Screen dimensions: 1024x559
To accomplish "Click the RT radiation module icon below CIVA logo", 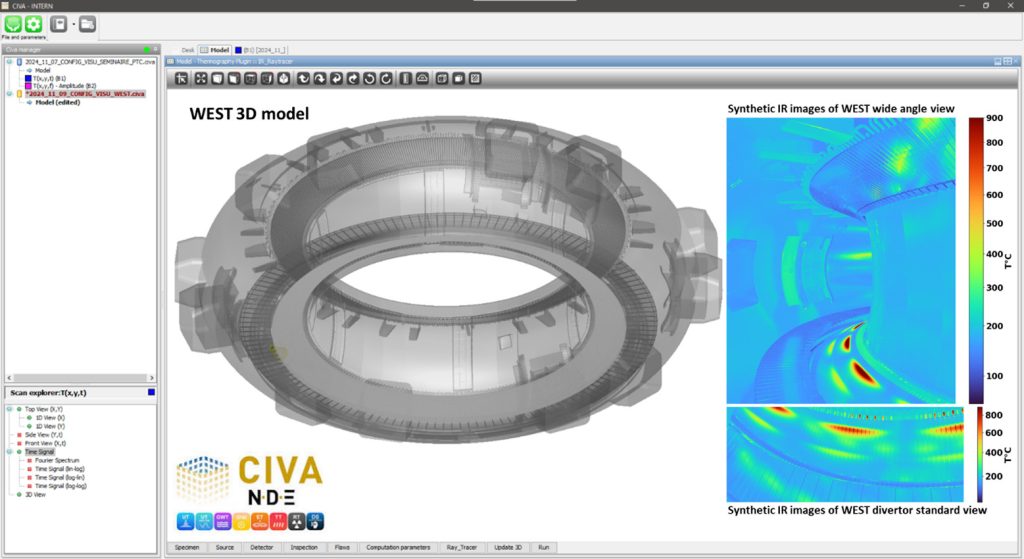I will pyautogui.click(x=296, y=521).
